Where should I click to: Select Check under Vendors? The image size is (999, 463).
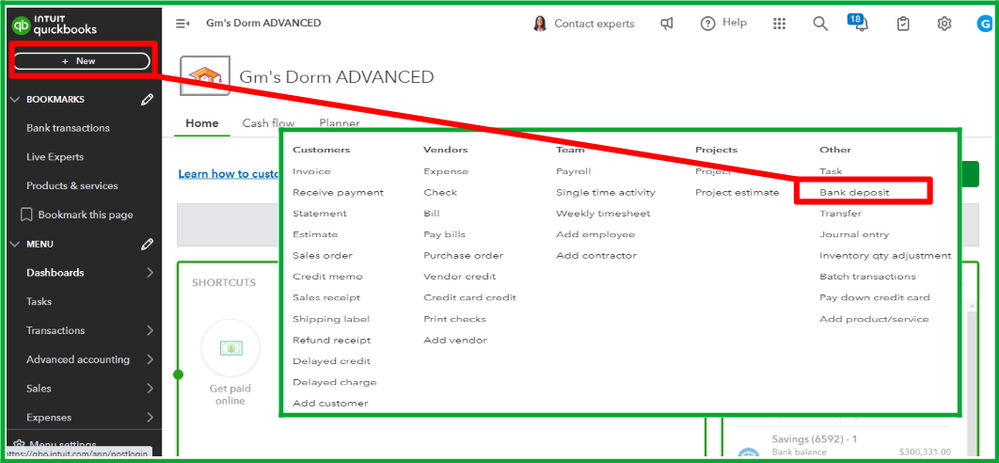pos(440,192)
